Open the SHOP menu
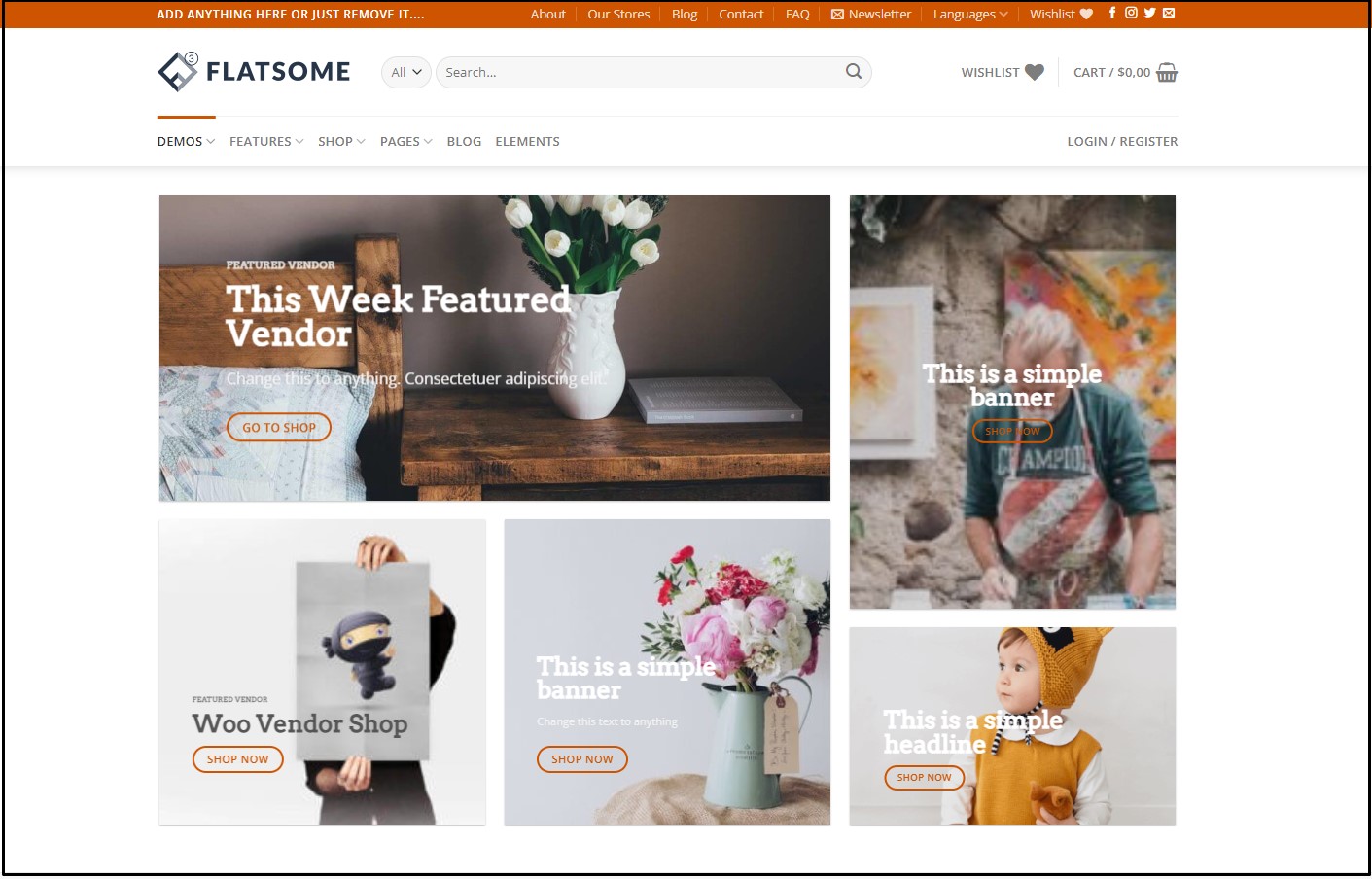Viewport: 1372px width, 879px height. coord(341,141)
